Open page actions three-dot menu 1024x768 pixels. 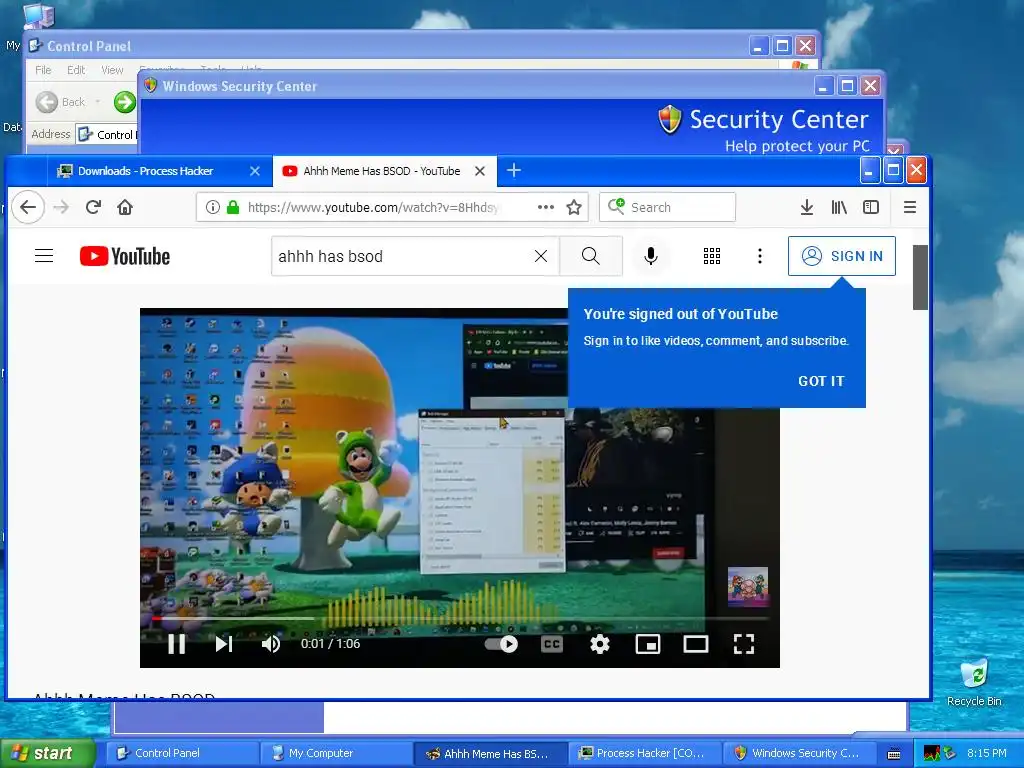click(545, 207)
